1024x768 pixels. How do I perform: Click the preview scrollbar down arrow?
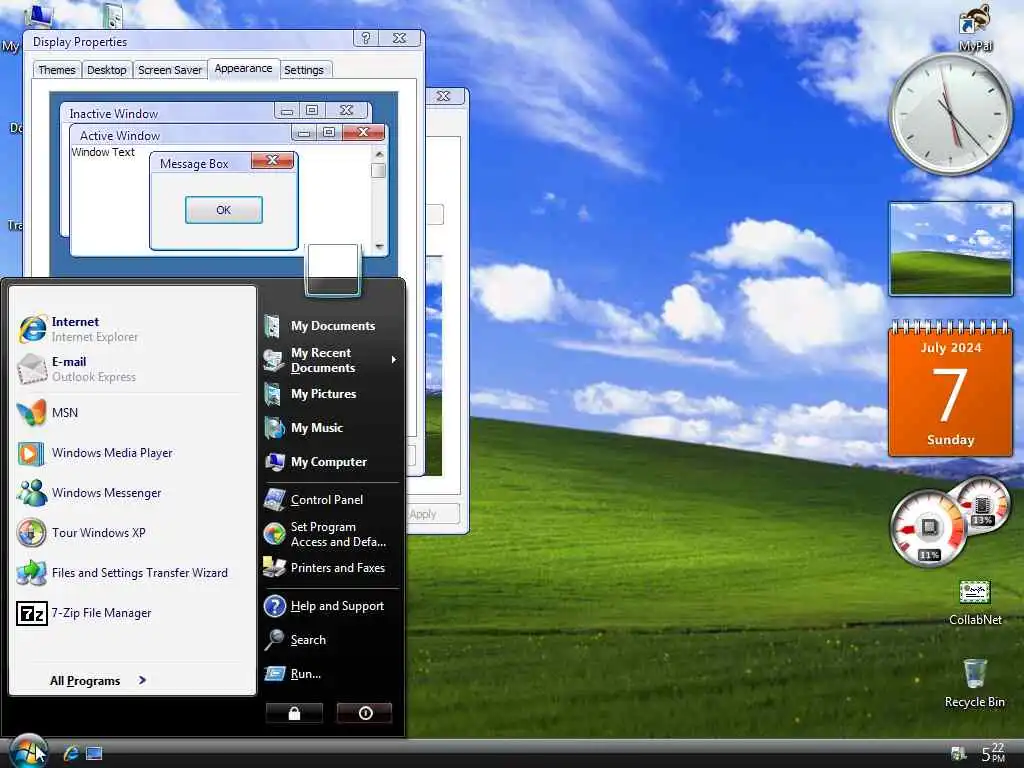[x=379, y=246]
